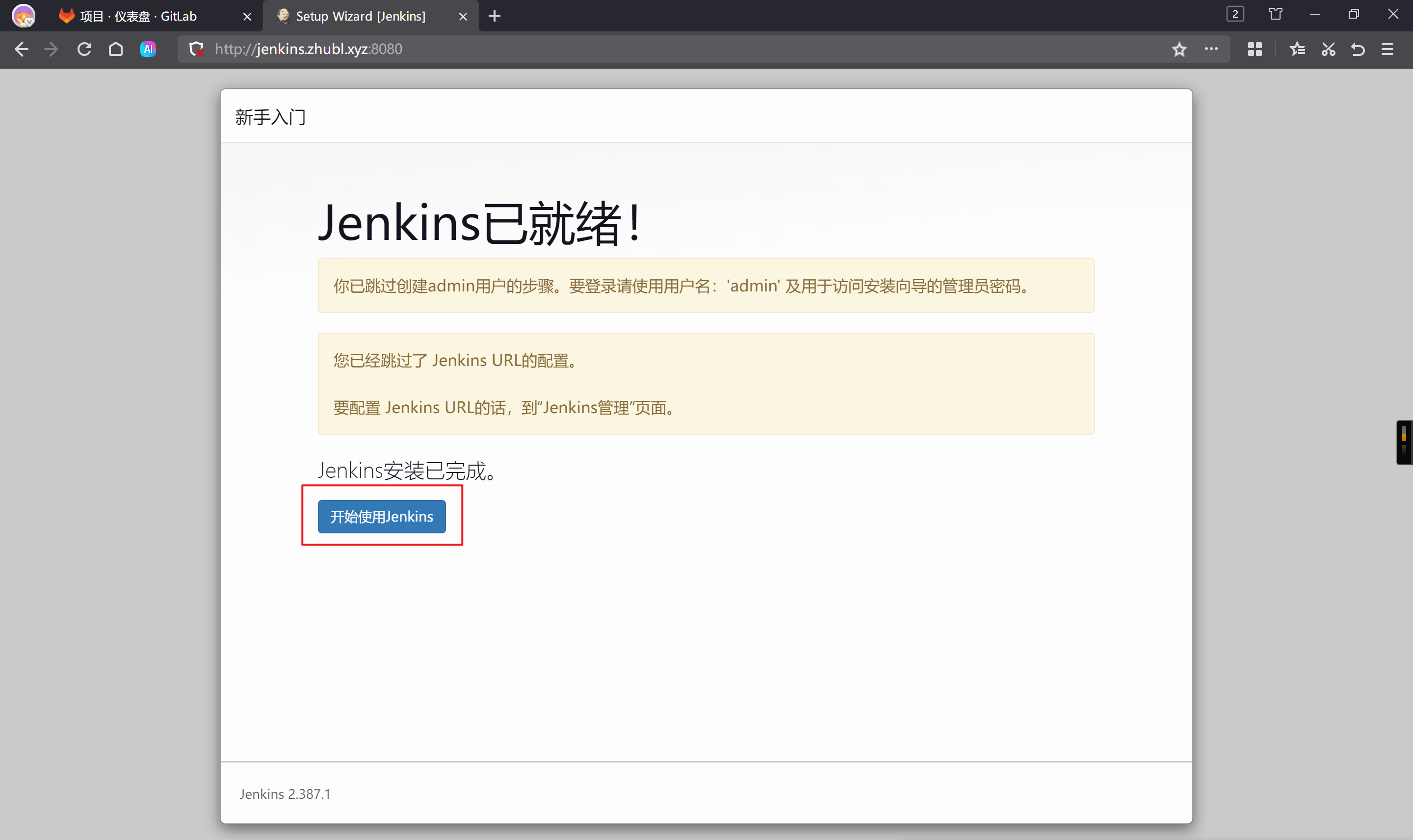Open the three-dots more options in address bar
Viewport: 1413px width, 840px height.
click(x=1211, y=49)
